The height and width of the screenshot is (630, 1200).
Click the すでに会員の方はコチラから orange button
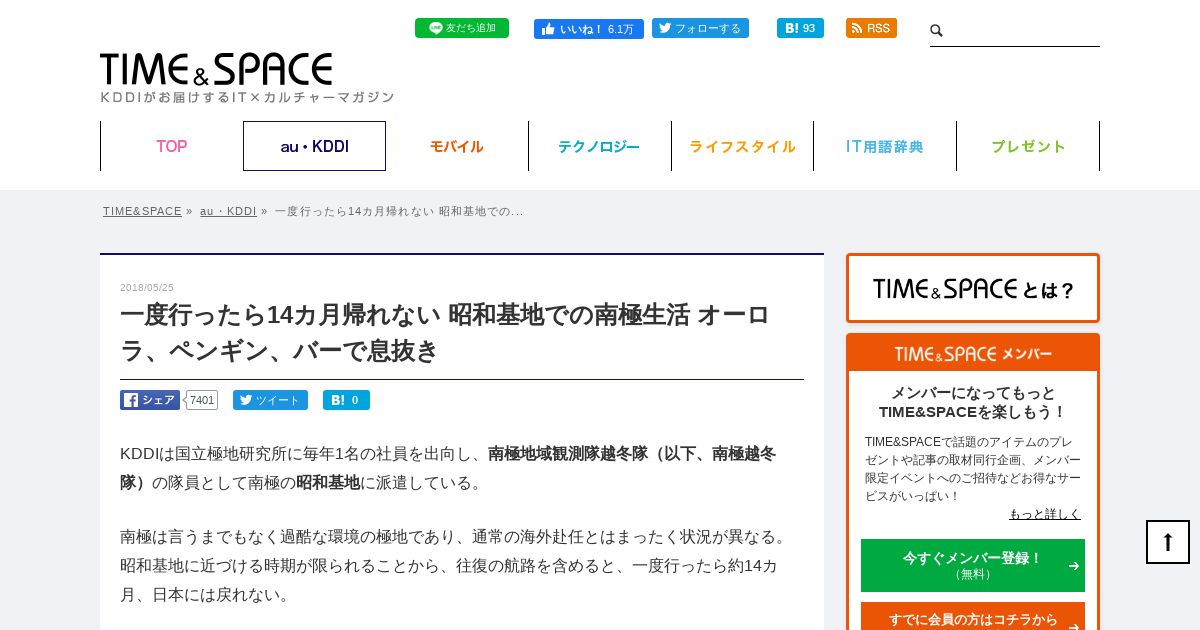pyautogui.click(x=973, y=618)
